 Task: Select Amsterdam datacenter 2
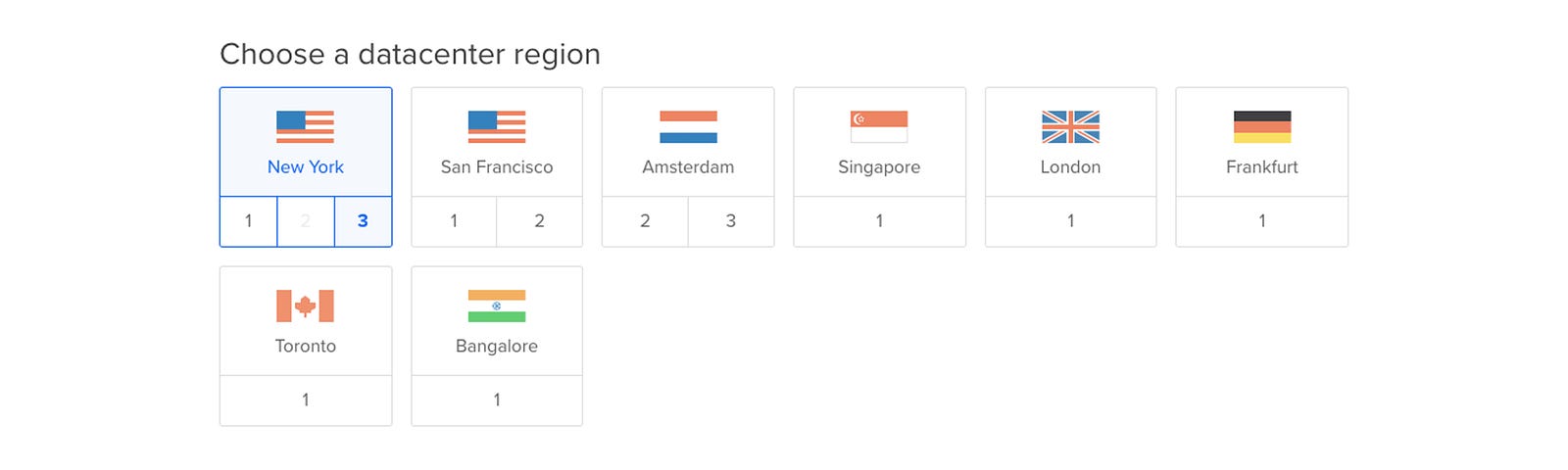(x=645, y=221)
